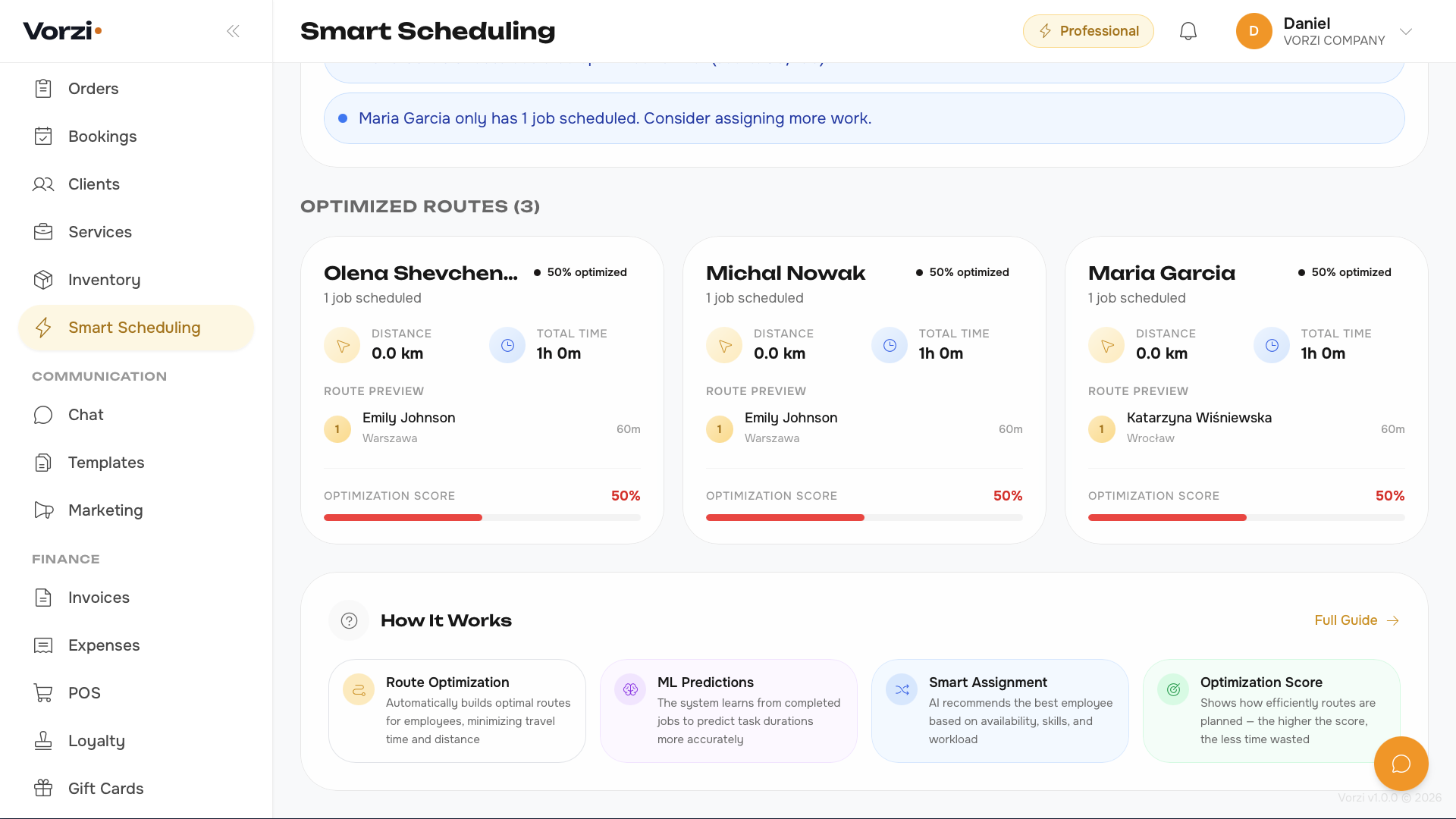Click Maria Garcia's optimization score bar
This screenshot has height=819, width=1456.
(x=1247, y=518)
